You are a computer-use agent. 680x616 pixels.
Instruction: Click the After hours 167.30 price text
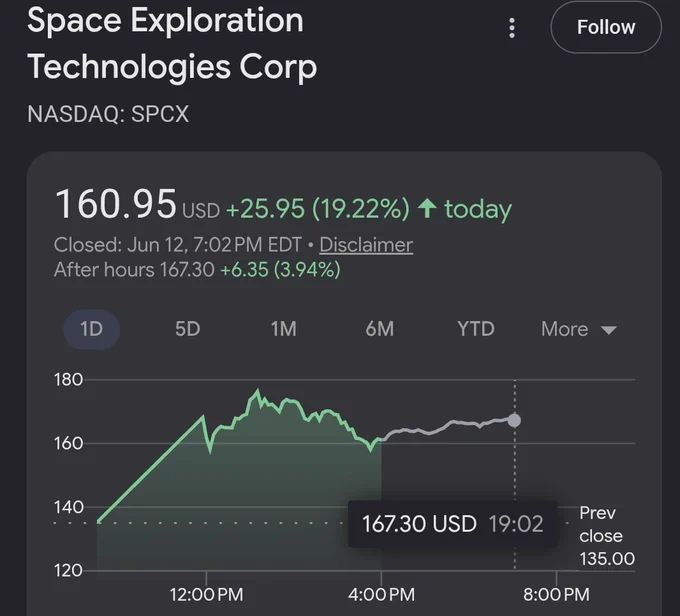(134, 270)
